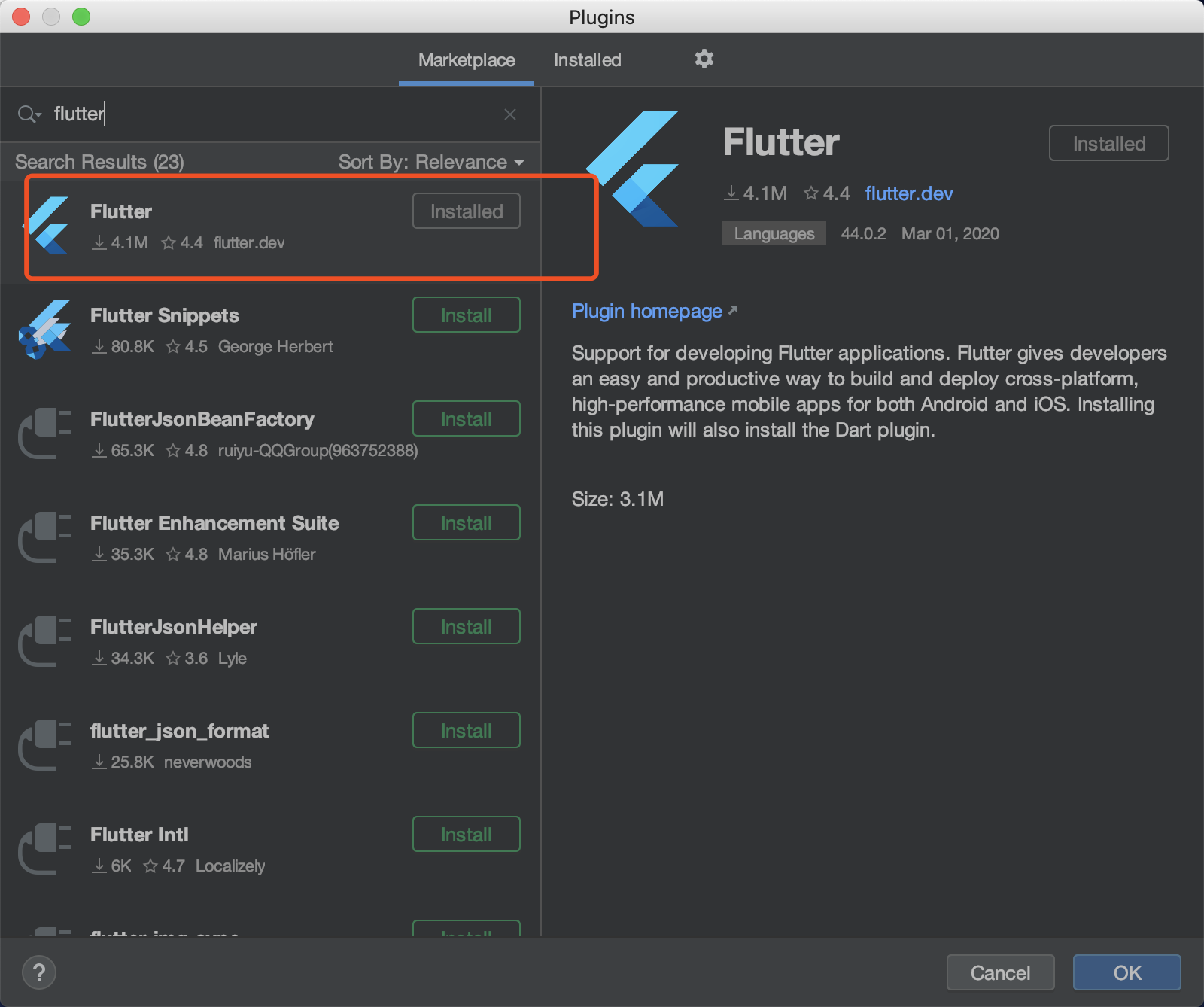Expand the Sort By Relevance dropdown
Image resolution: width=1204 pixels, height=1007 pixels.
pos(431,162)
